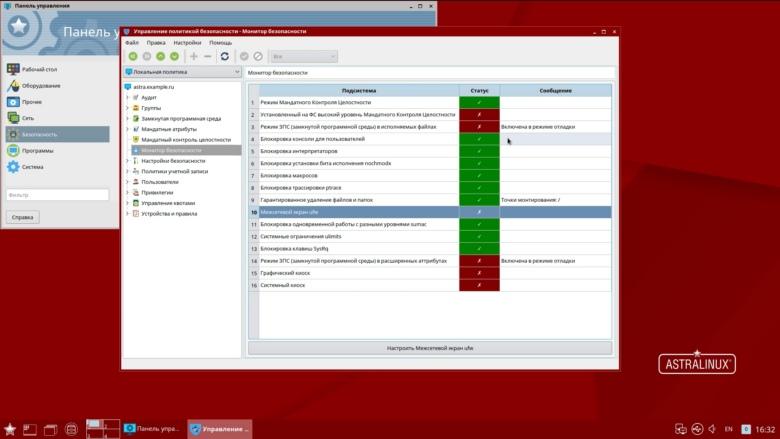Click the Фильтр input field
The height and width of the screenshot is (439, 780).
pyautogui.click(x=58, y=195)
